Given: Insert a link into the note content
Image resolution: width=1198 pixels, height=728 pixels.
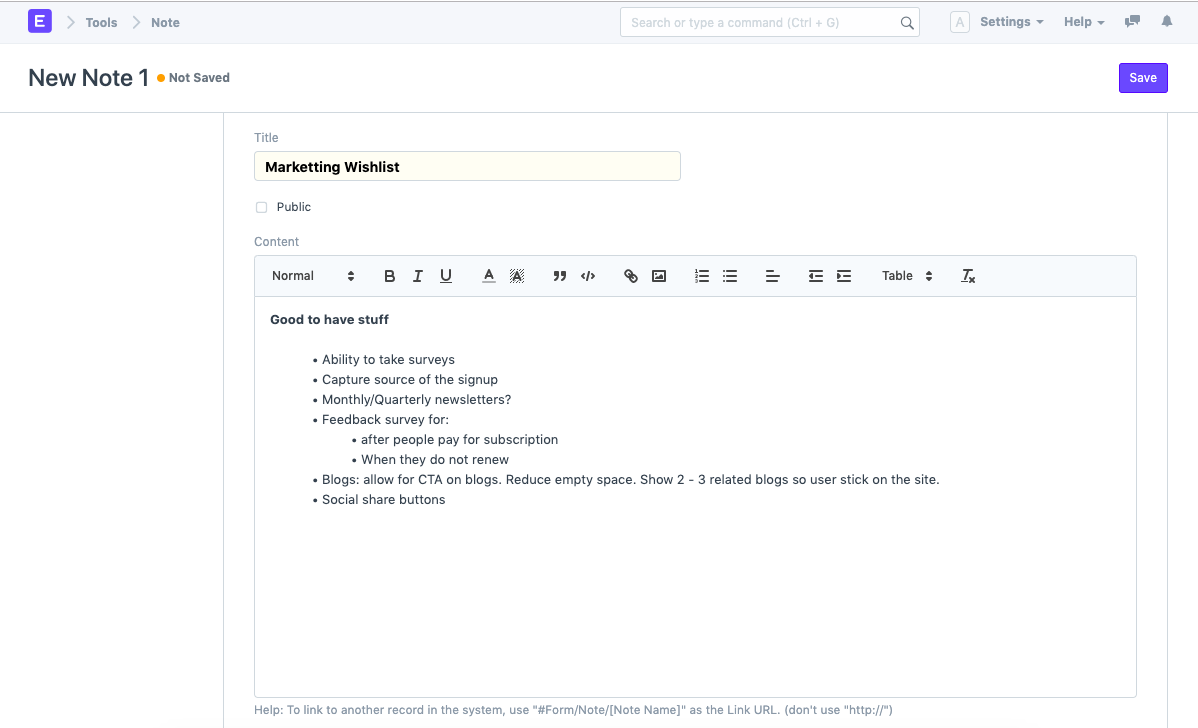Looking at the screenshot, I should [630, 275].
